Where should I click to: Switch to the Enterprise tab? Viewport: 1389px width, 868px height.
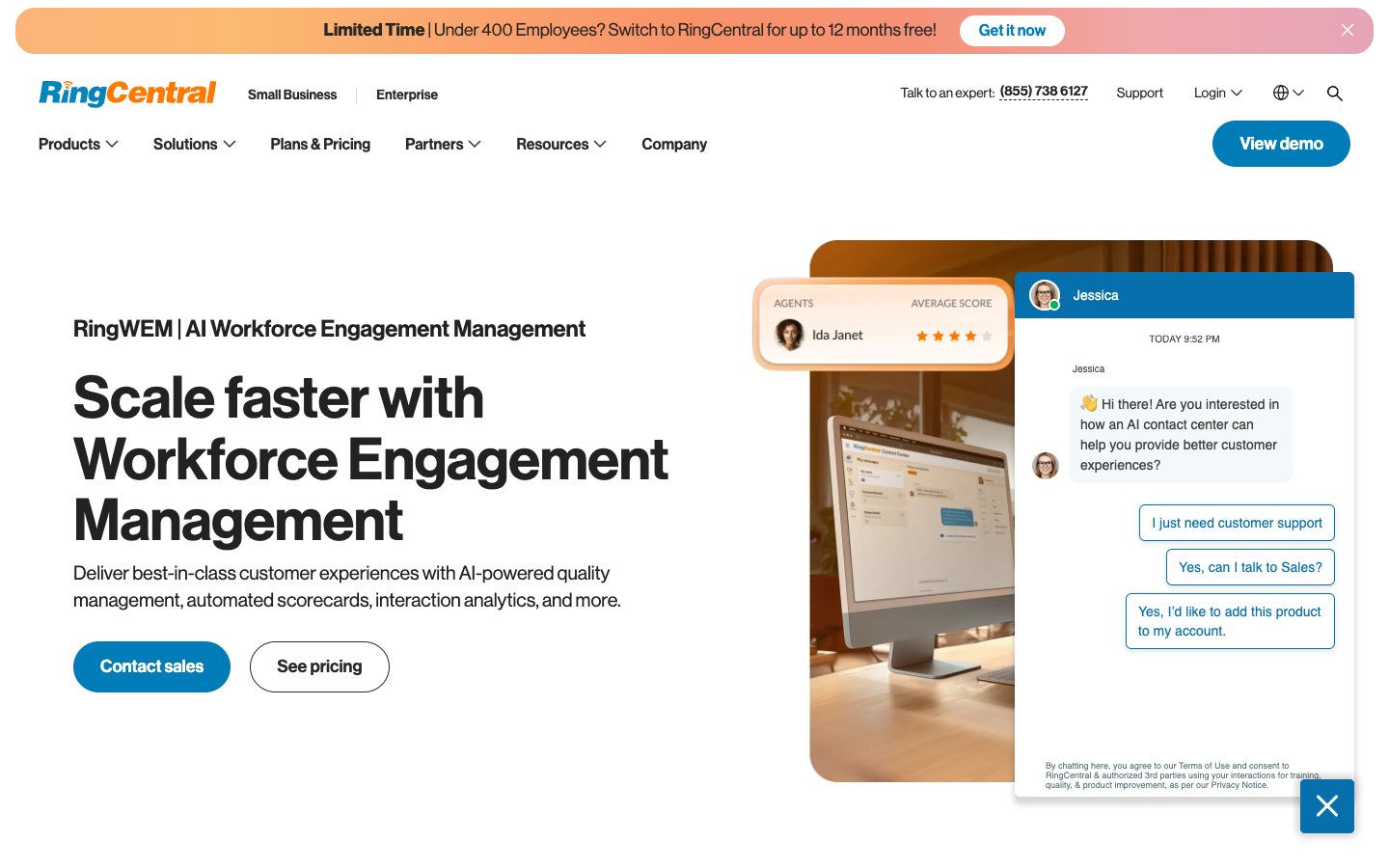(406, 95)
